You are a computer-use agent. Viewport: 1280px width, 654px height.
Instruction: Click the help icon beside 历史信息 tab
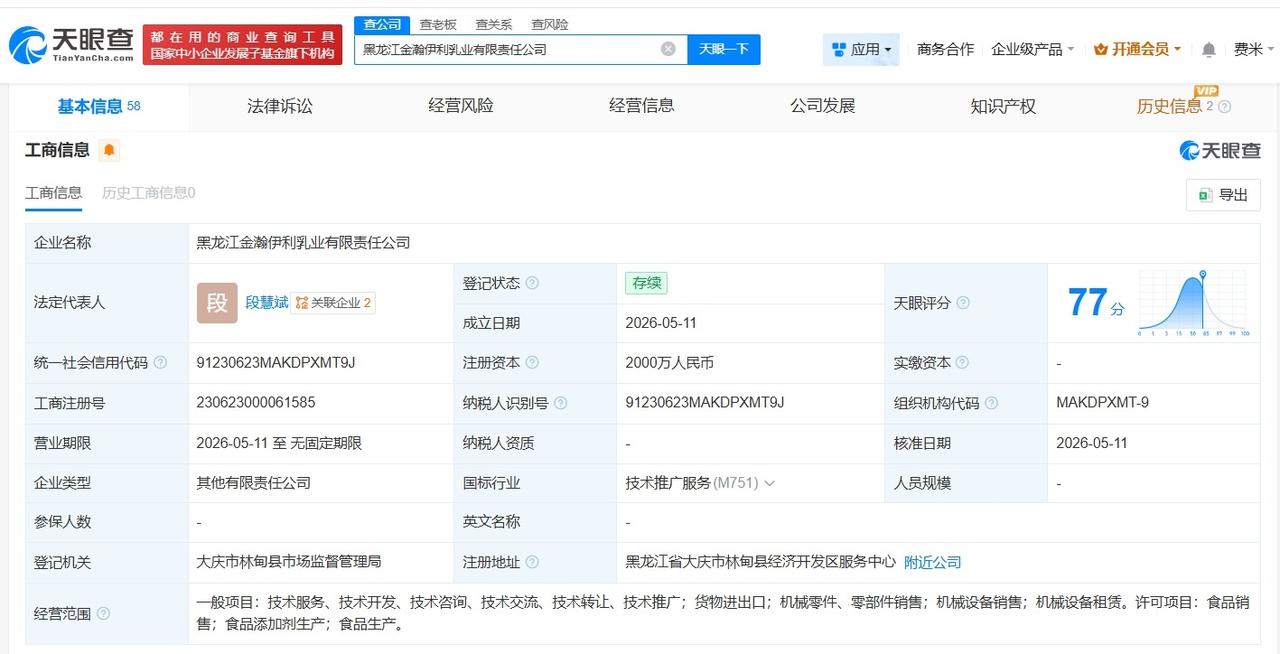[1225, 107]
